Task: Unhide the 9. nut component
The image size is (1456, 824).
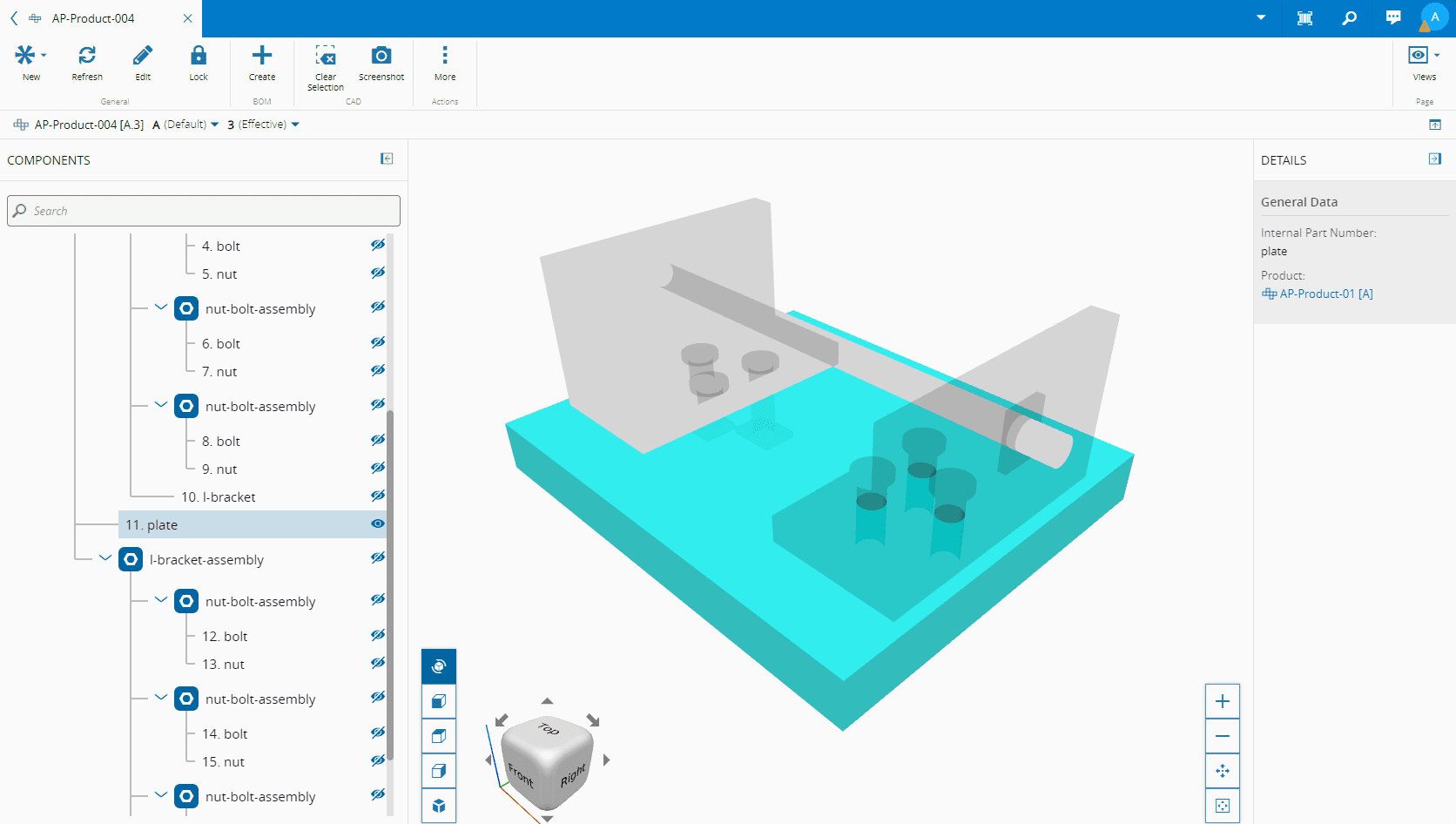Action: coord(378,468)
